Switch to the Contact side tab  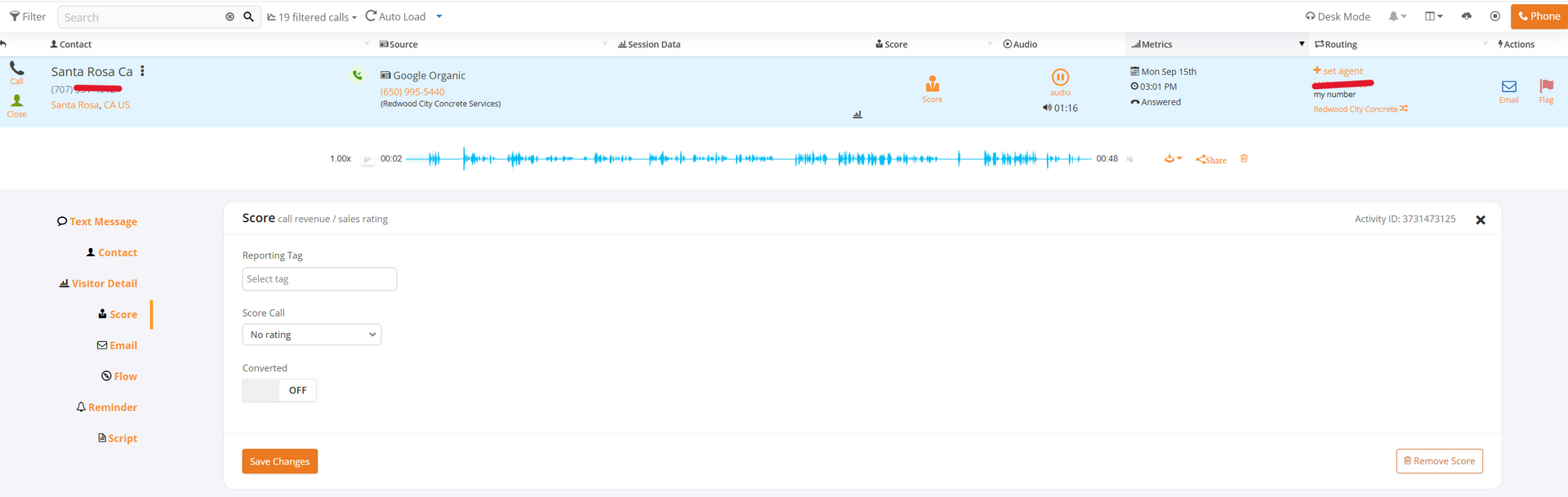coord(112,252)
